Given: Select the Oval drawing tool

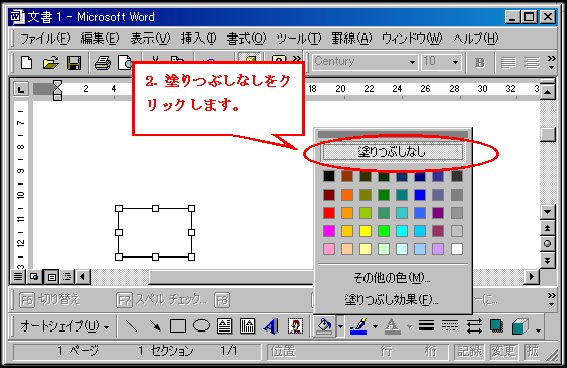Looking at the screenshot, I should 201,326.
